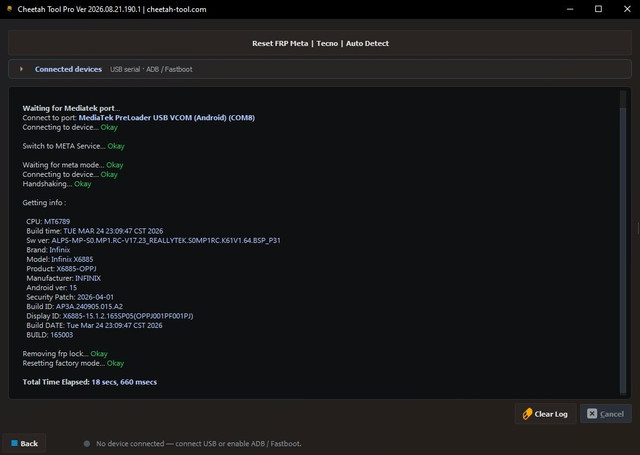Select the 'Removing frp lock... Okay' line
This screenshot has height=455, width=640.
65,354
